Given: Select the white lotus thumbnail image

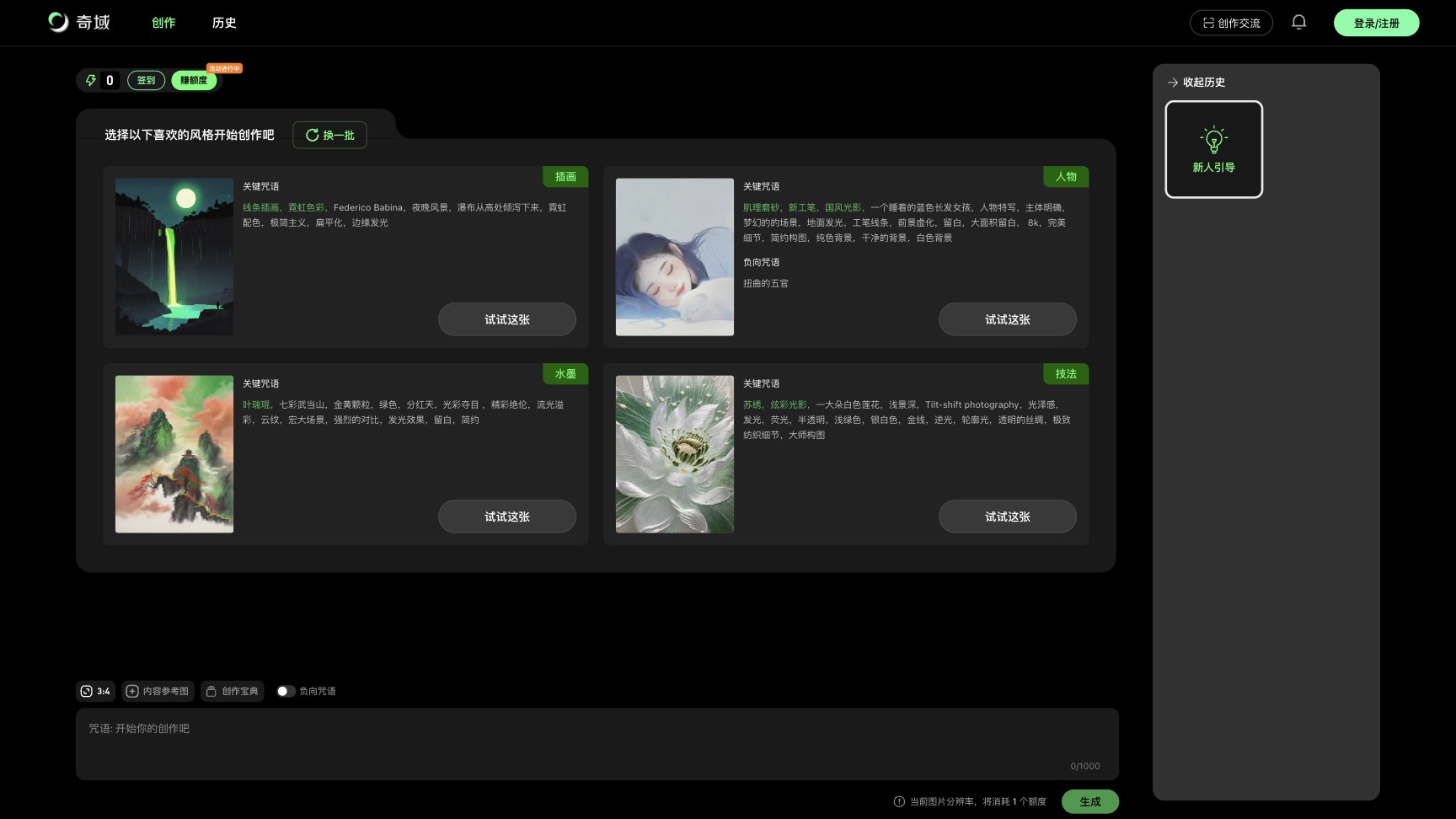Looking at the screenshot, I should (x=674, y=454).
